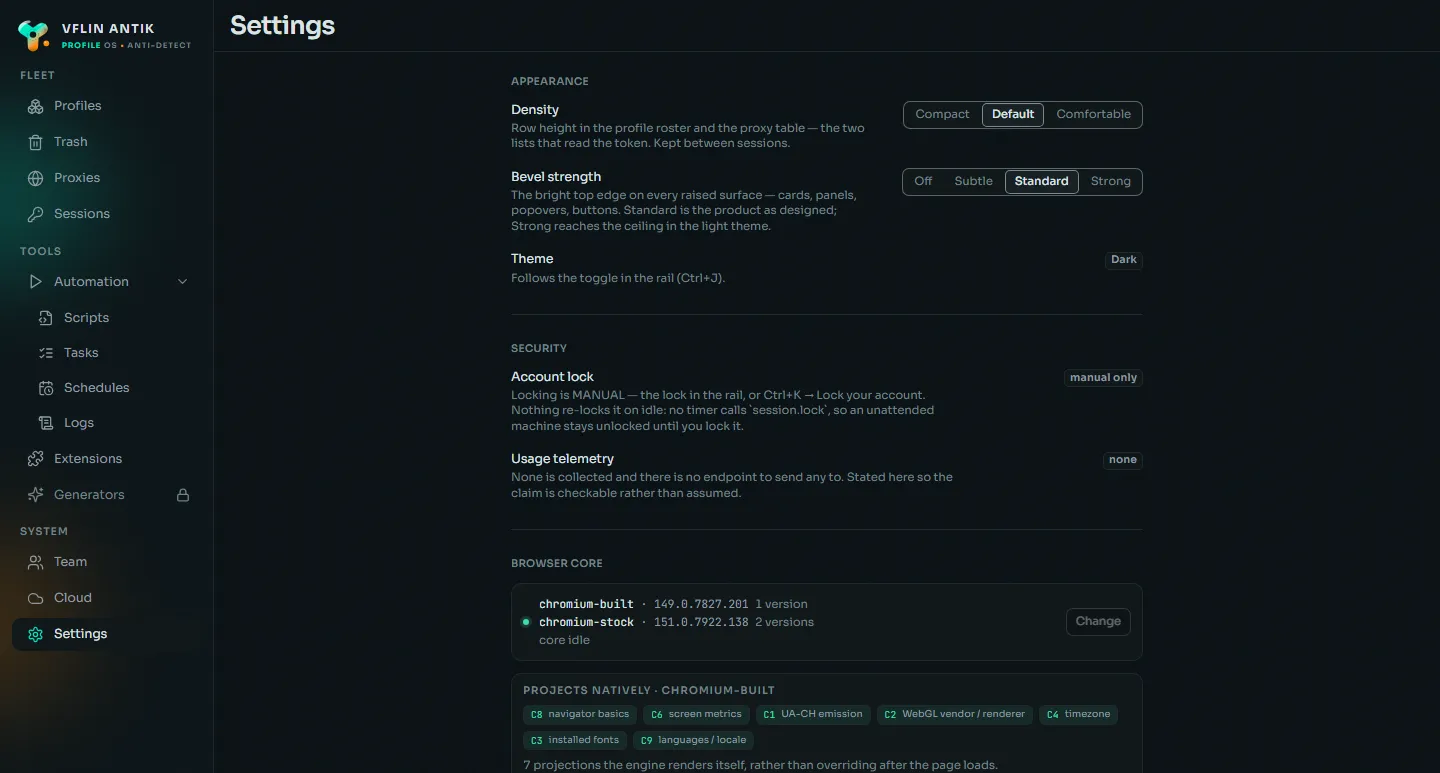Click the Proxies globe icon

click(36, 178)
